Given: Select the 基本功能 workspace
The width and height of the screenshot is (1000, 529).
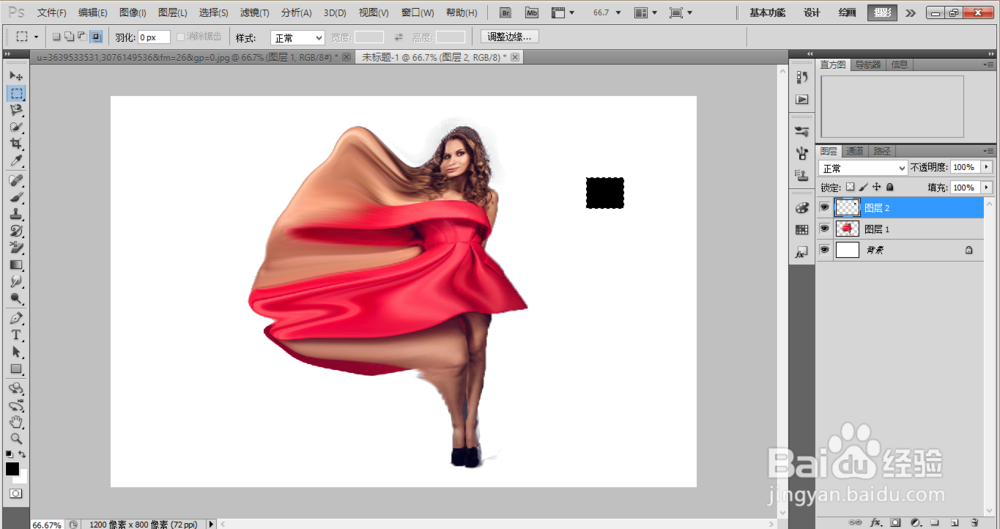Looking at the screenshot, I should (767, 13).
